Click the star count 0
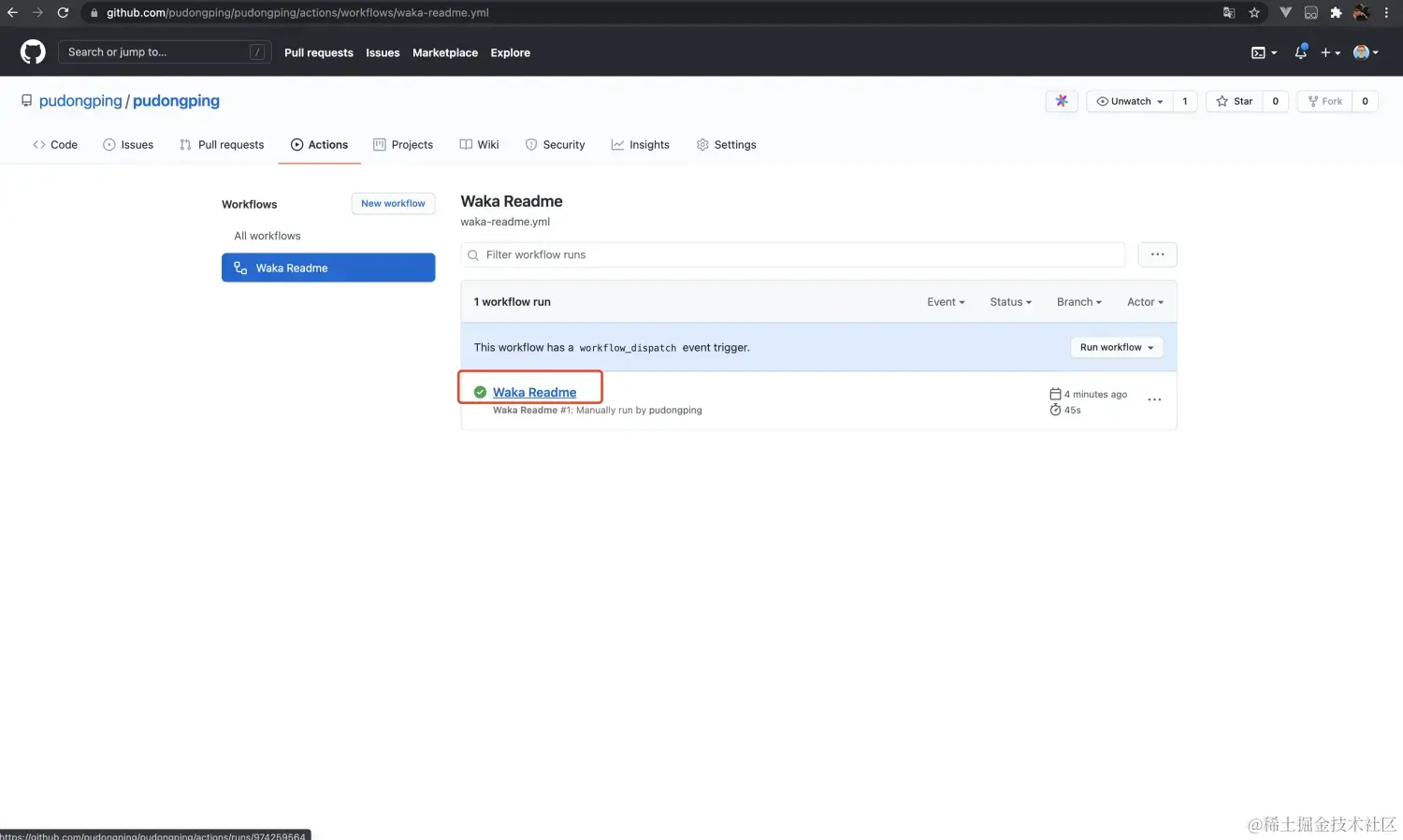Viewport: 1403px width, 840px height. click(x=1276, y=101)
